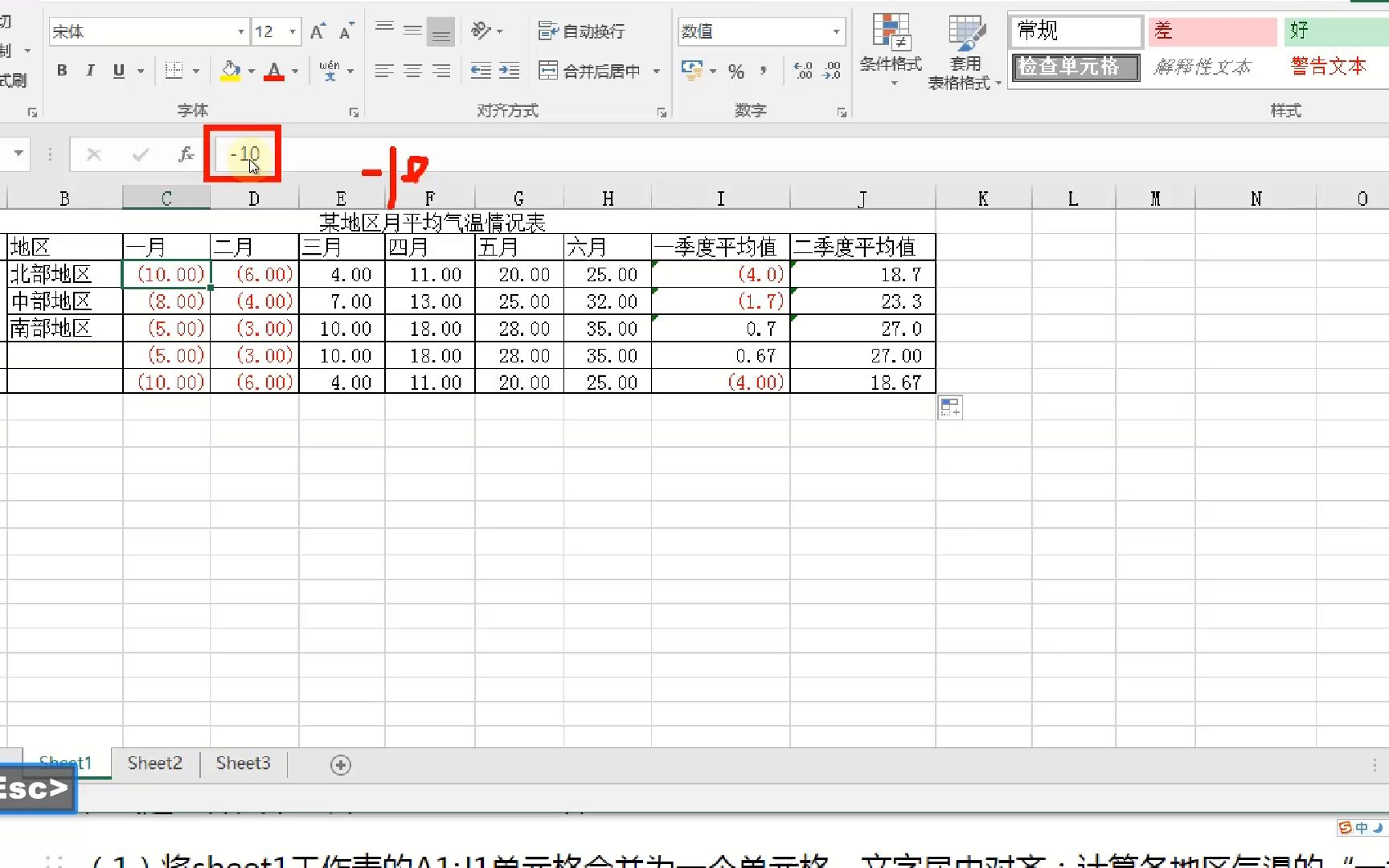
Task: Increase decimal places
Action: pyautogui.click(x=803, y=71)
